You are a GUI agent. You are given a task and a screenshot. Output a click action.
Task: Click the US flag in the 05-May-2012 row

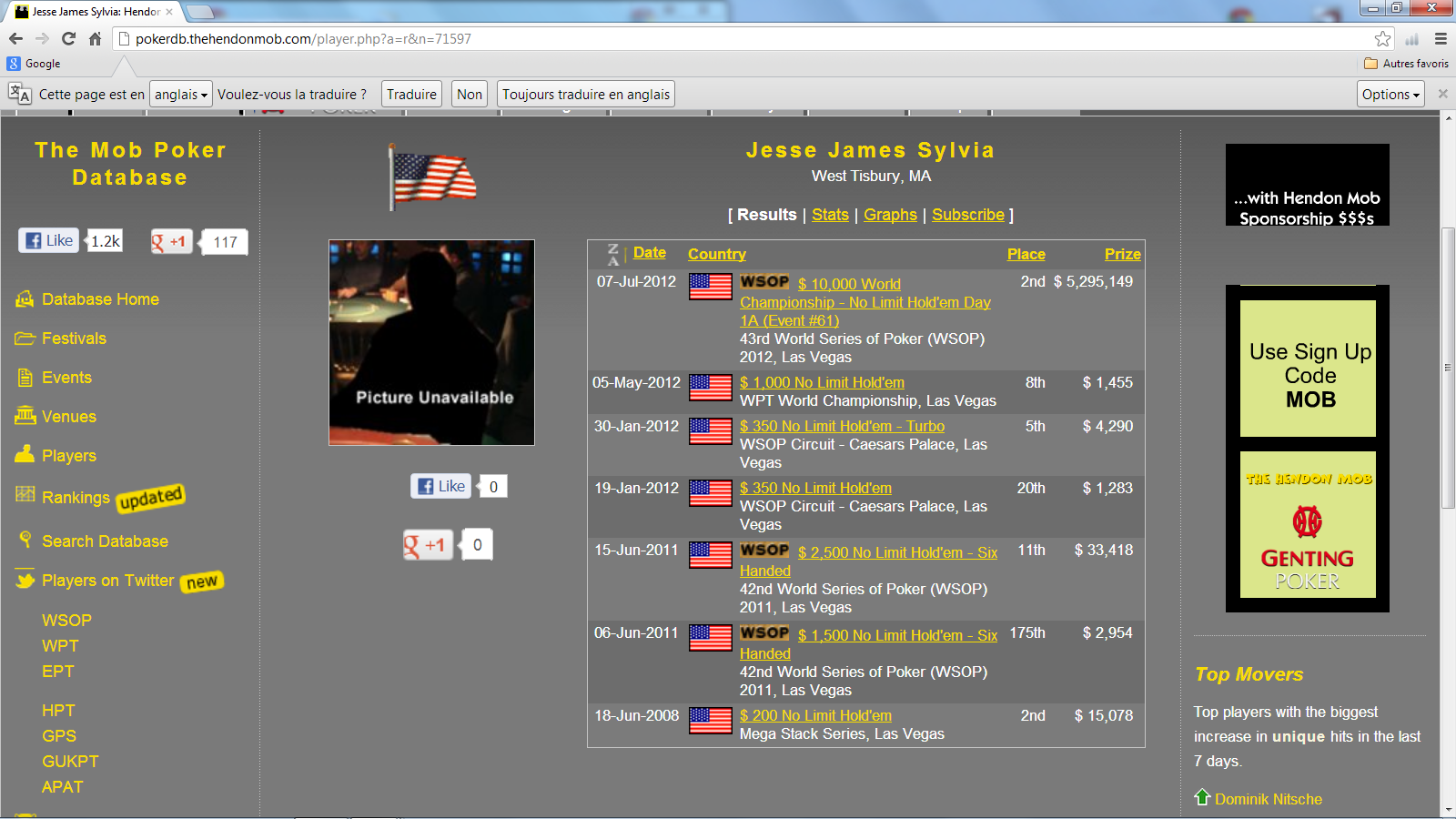click(711, 388)
